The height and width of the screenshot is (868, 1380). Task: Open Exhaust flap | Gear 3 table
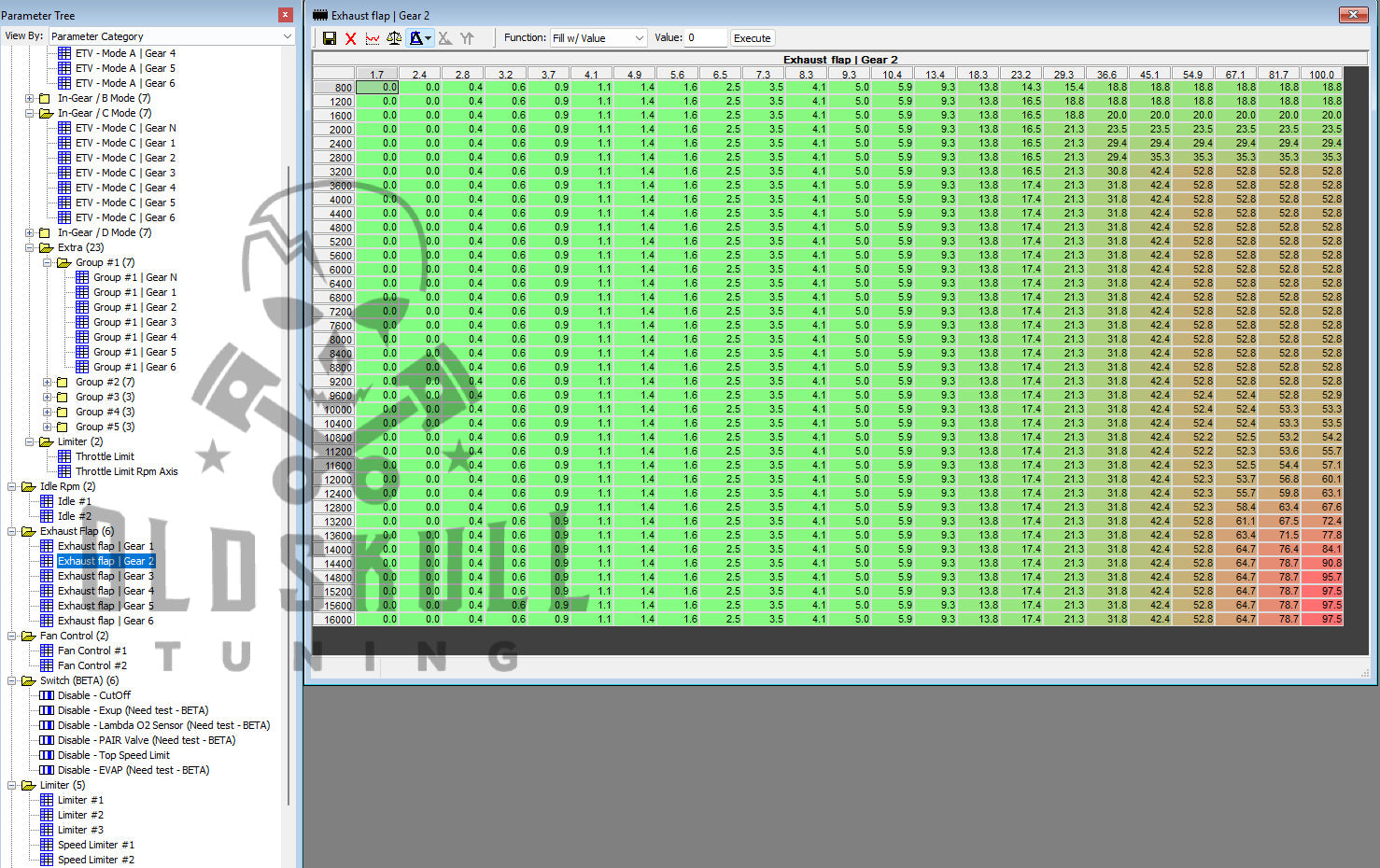point(106,576)
